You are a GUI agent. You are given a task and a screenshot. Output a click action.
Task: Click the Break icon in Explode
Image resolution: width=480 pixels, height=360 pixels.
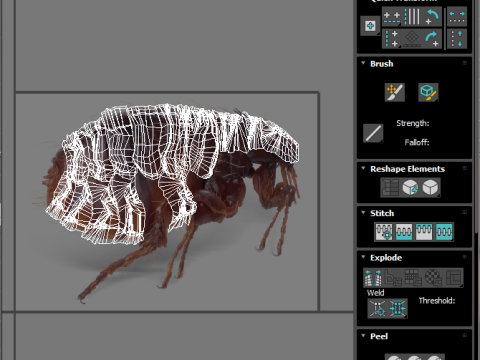click(x=373, y=278)
